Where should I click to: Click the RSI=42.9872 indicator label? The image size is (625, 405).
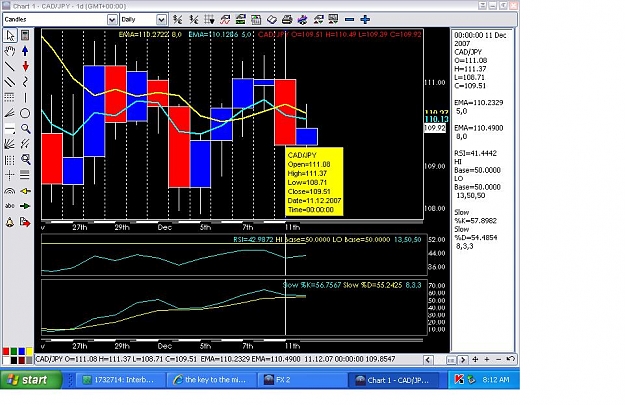tap(253, 240)
